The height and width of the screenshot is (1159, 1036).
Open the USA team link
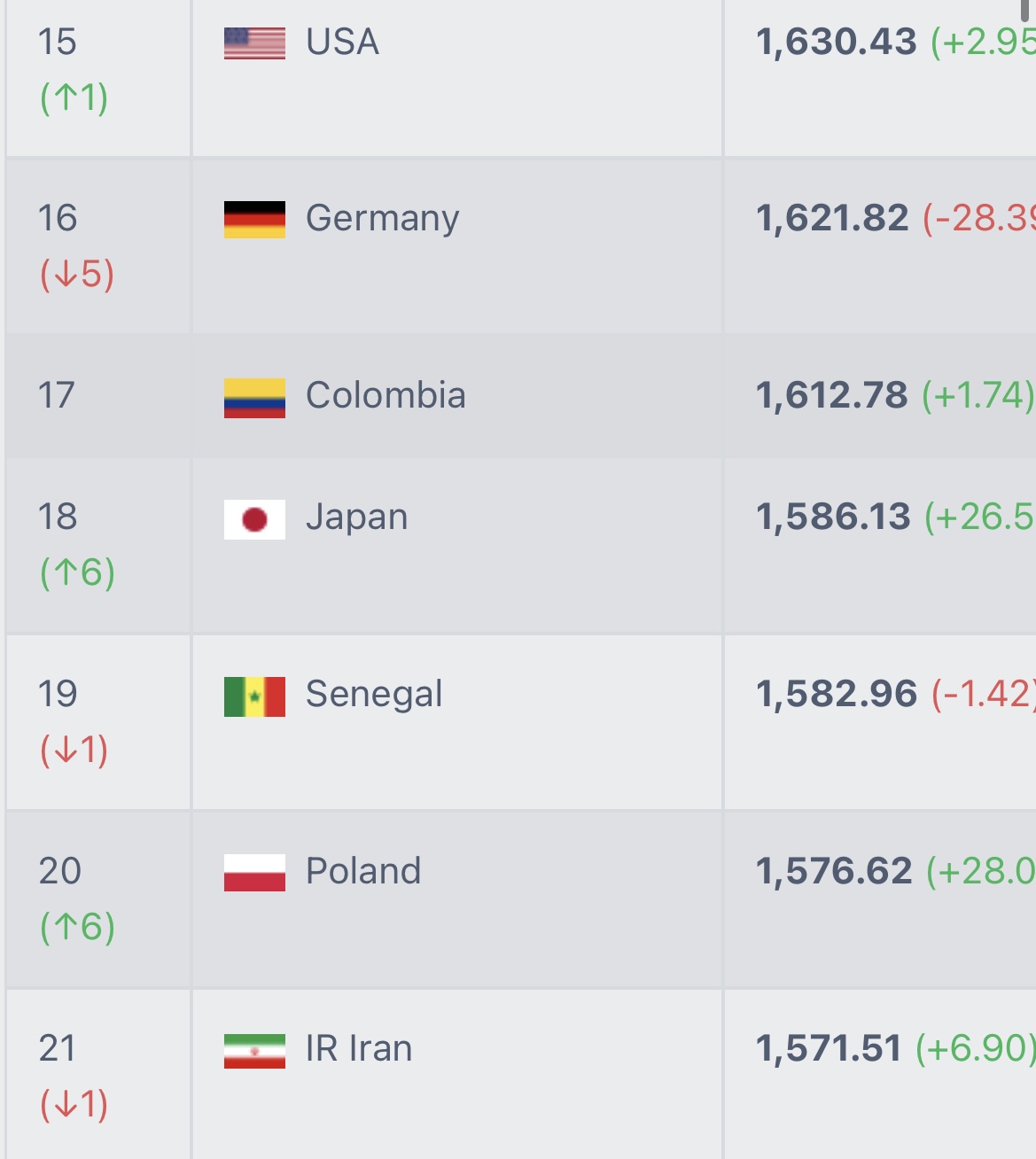coord(342,42)
